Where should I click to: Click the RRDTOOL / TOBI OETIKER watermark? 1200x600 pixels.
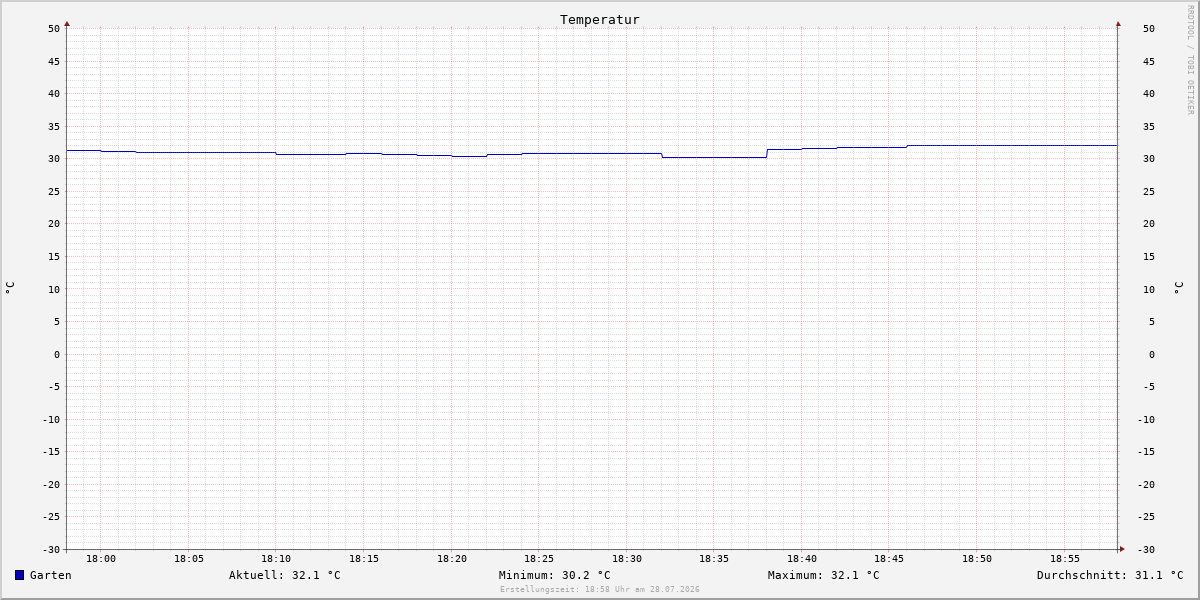click(x=1190, y=60)
